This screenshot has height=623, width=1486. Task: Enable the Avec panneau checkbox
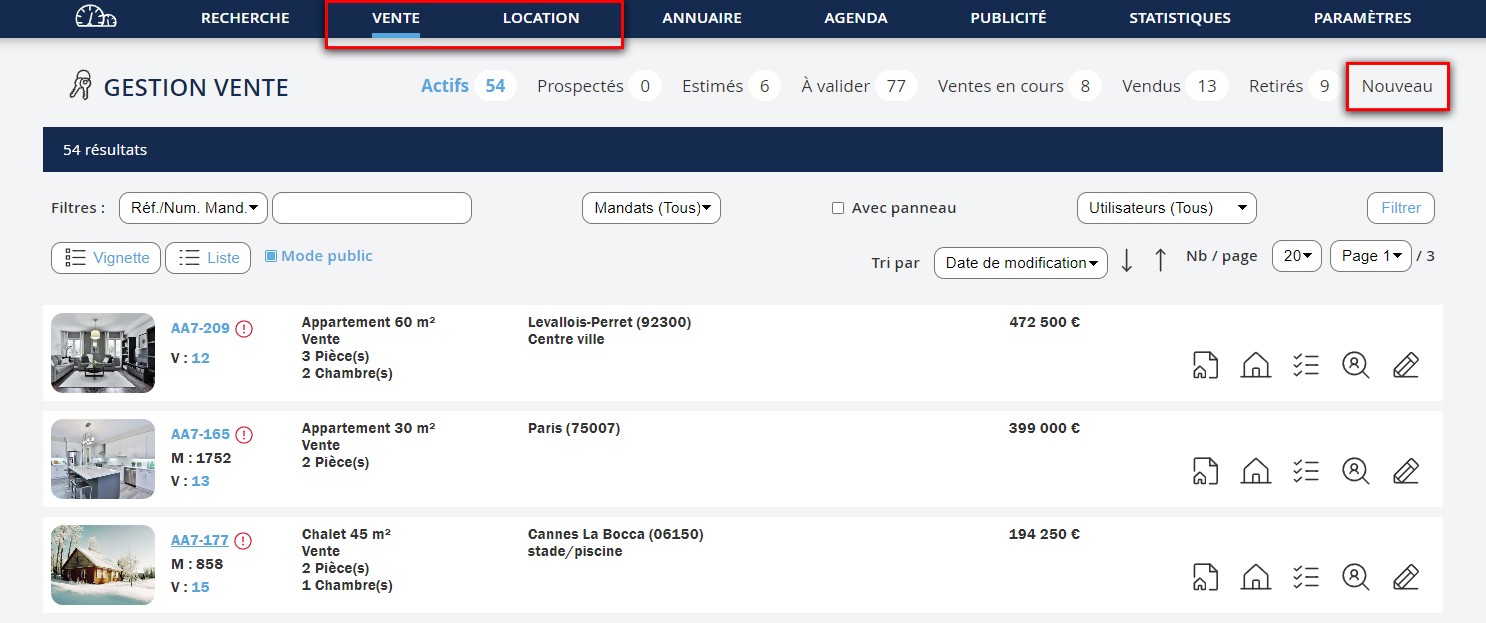pos(838,208)
